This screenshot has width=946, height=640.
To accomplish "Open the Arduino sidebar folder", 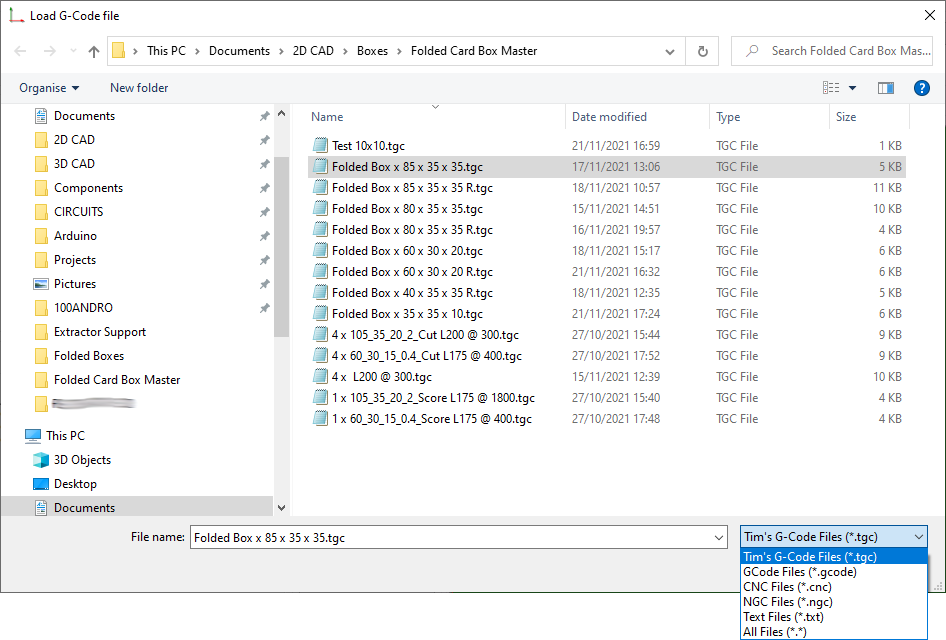I will coord(75,236).
